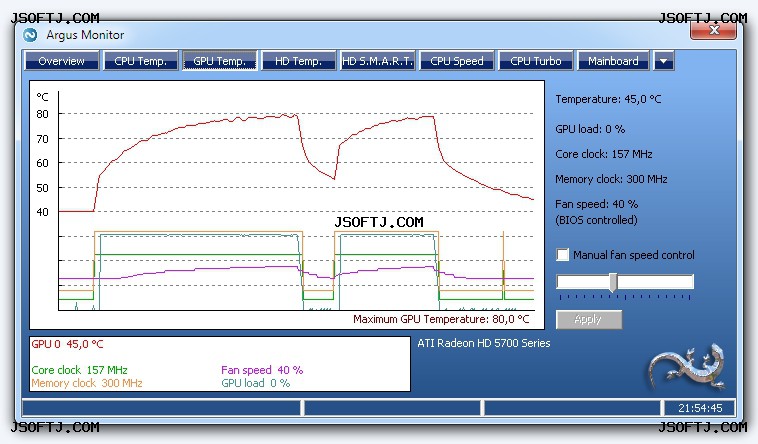Open the Mainboard tab
The height and width of the screenshot is (444, 758).
pyautogui.click(x=613, y=61)
